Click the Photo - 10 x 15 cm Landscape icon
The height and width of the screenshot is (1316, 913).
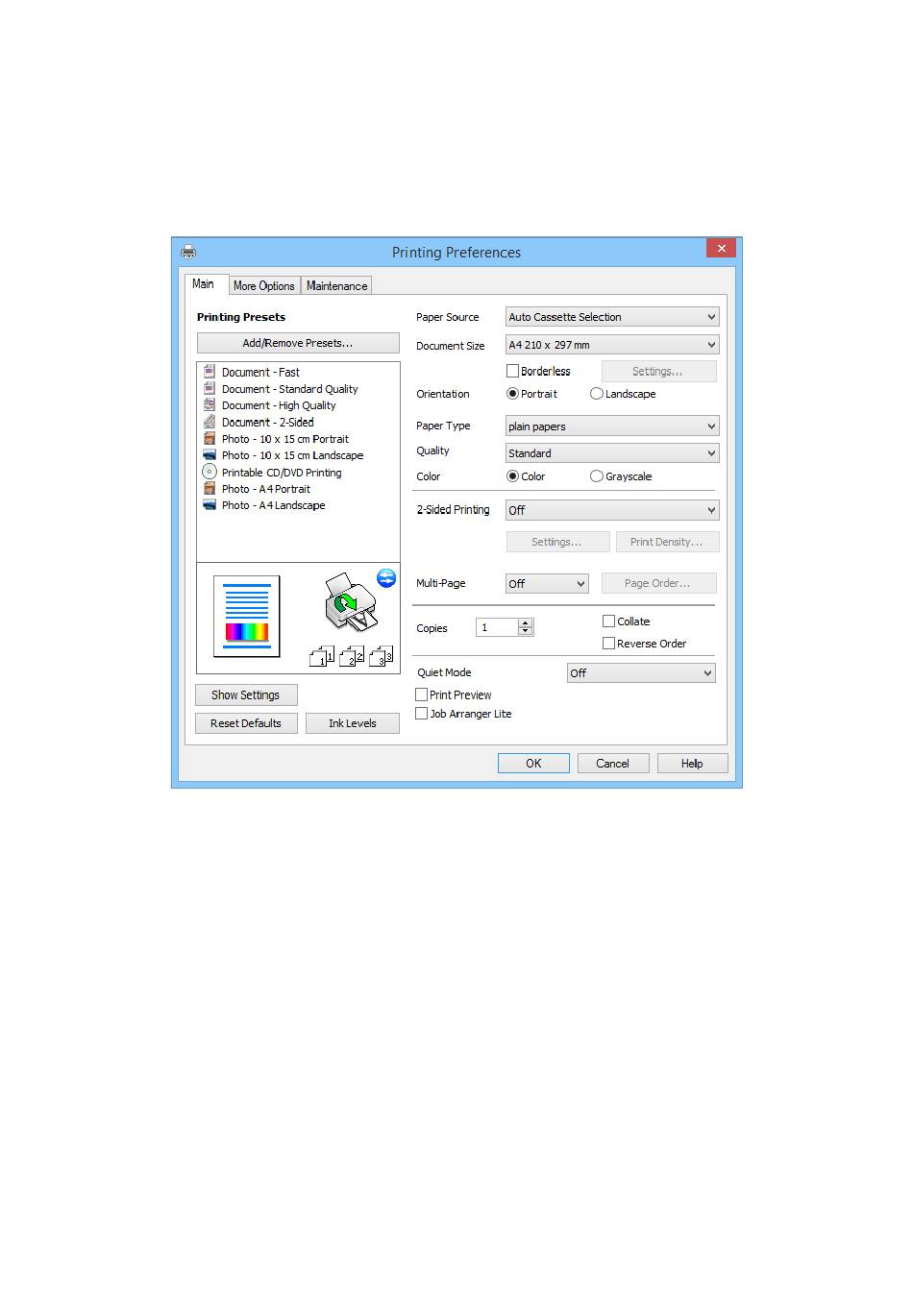210,454
